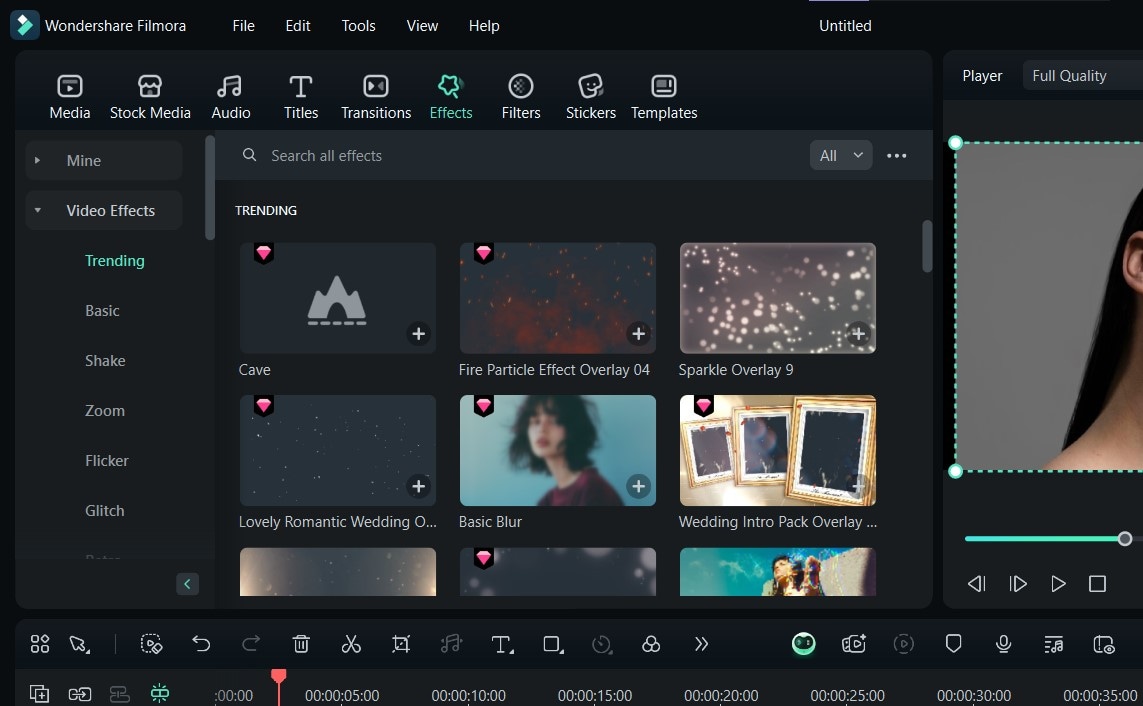Stop playback in the player
Screen dimensions: 1143x706
(1097, 584)
